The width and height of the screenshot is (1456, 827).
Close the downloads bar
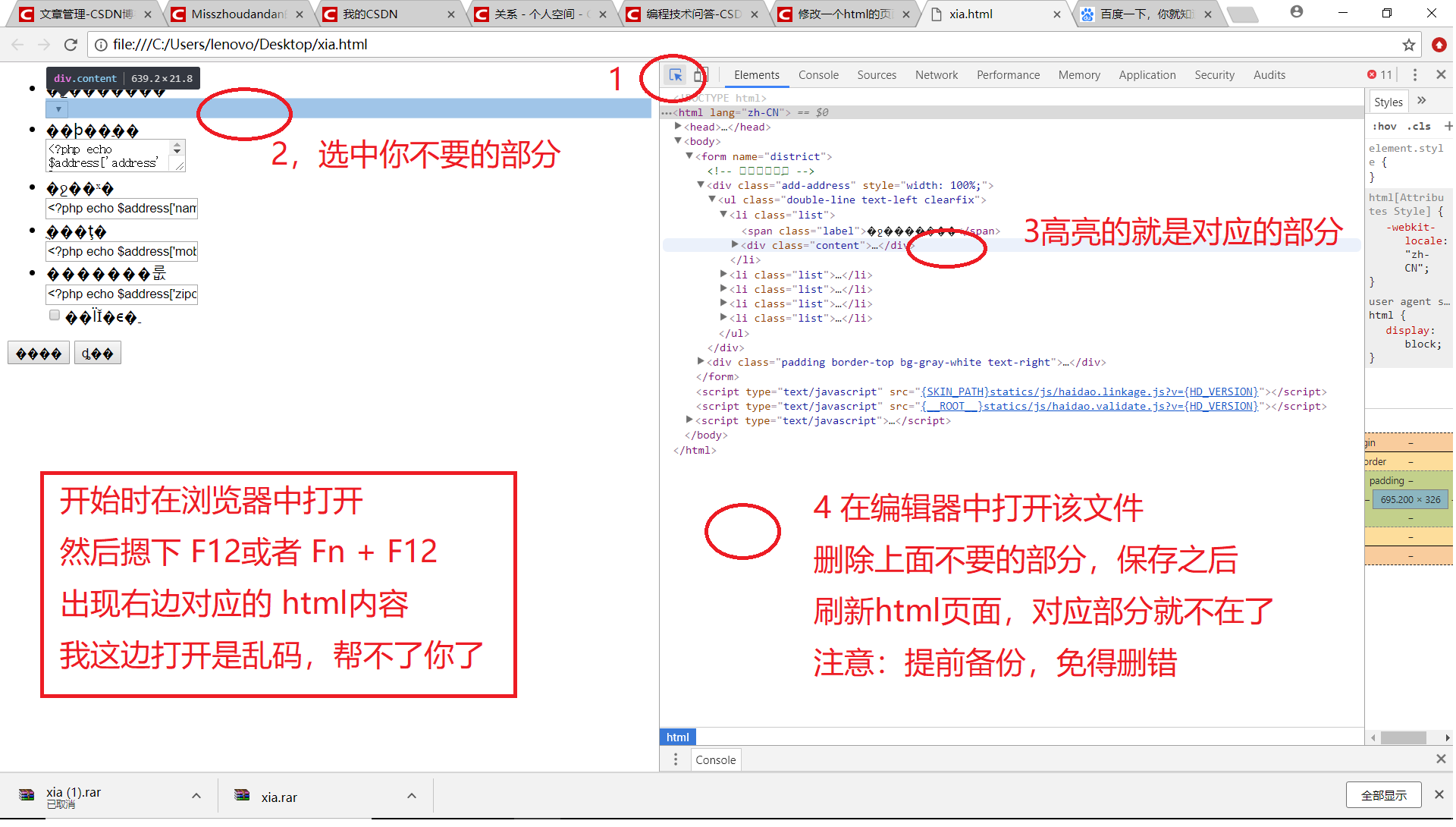click(1439, 795)
